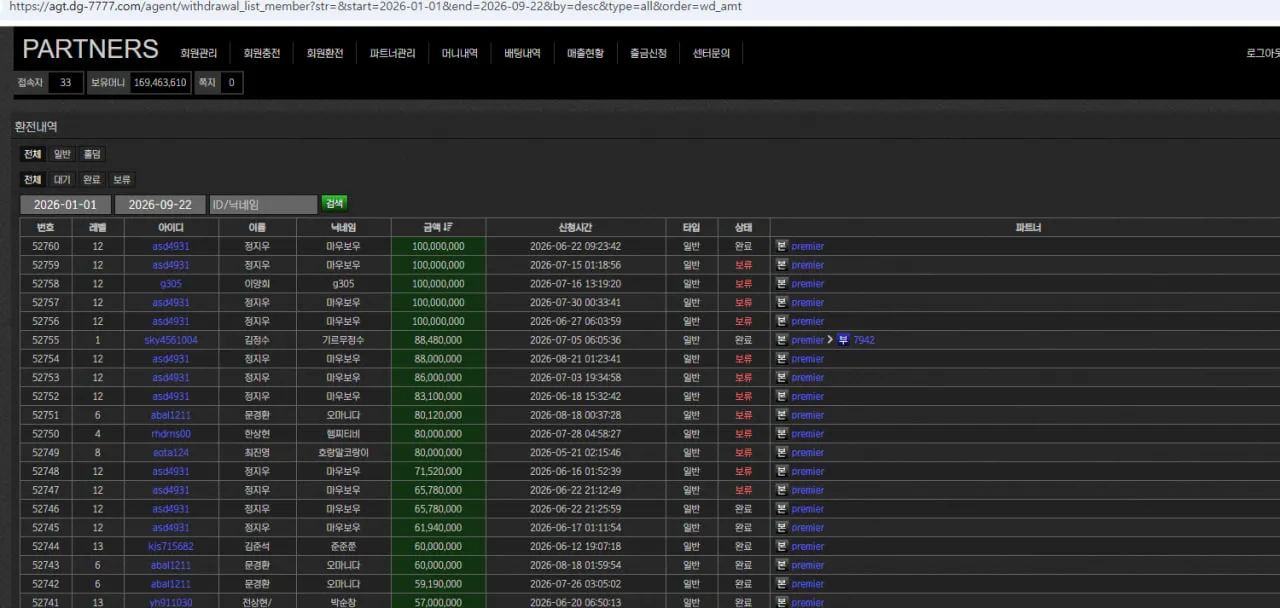Open the 센터문의 menu

711,54
